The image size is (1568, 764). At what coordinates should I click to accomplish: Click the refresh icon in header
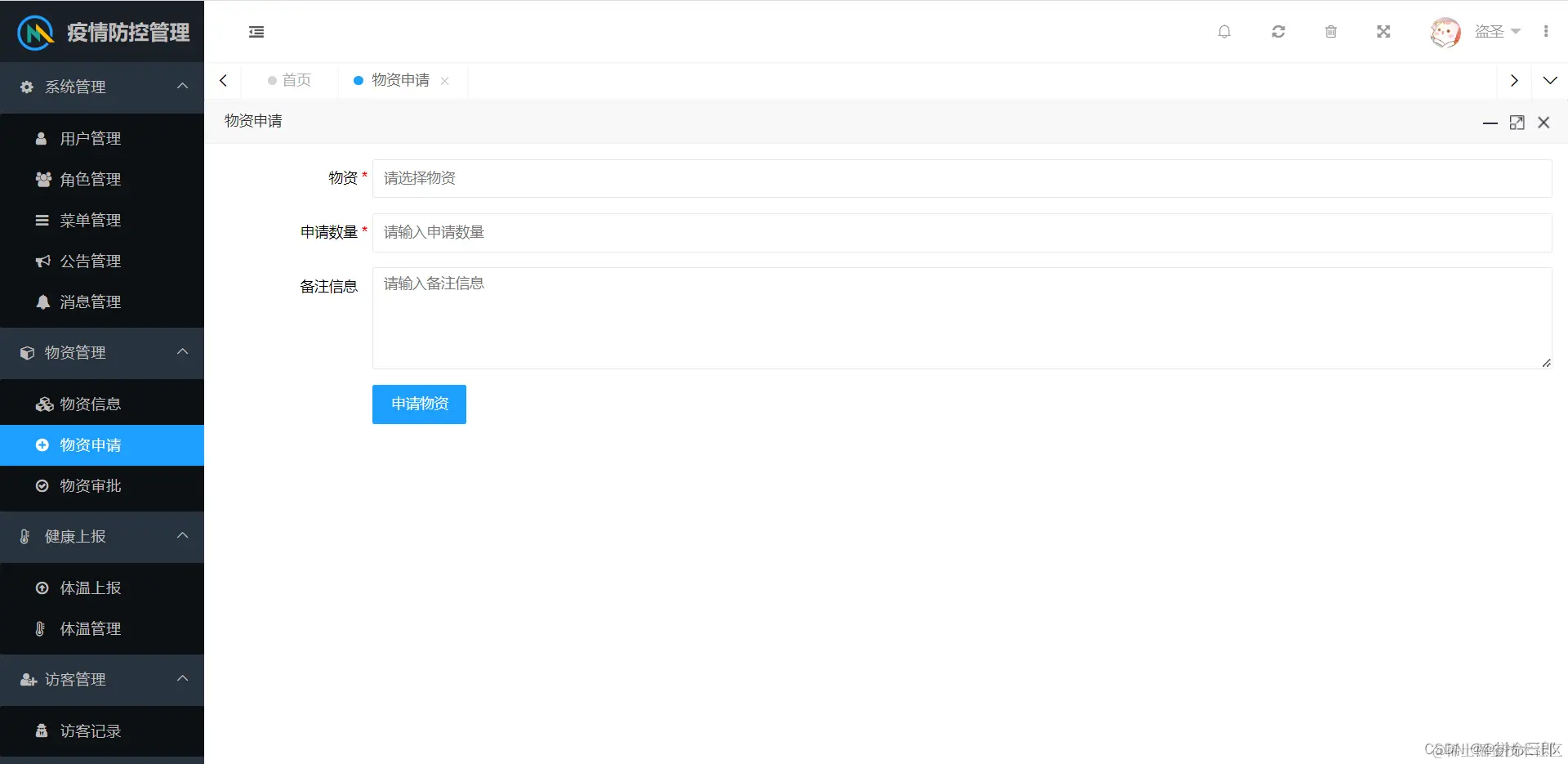tap(1278, 32)
